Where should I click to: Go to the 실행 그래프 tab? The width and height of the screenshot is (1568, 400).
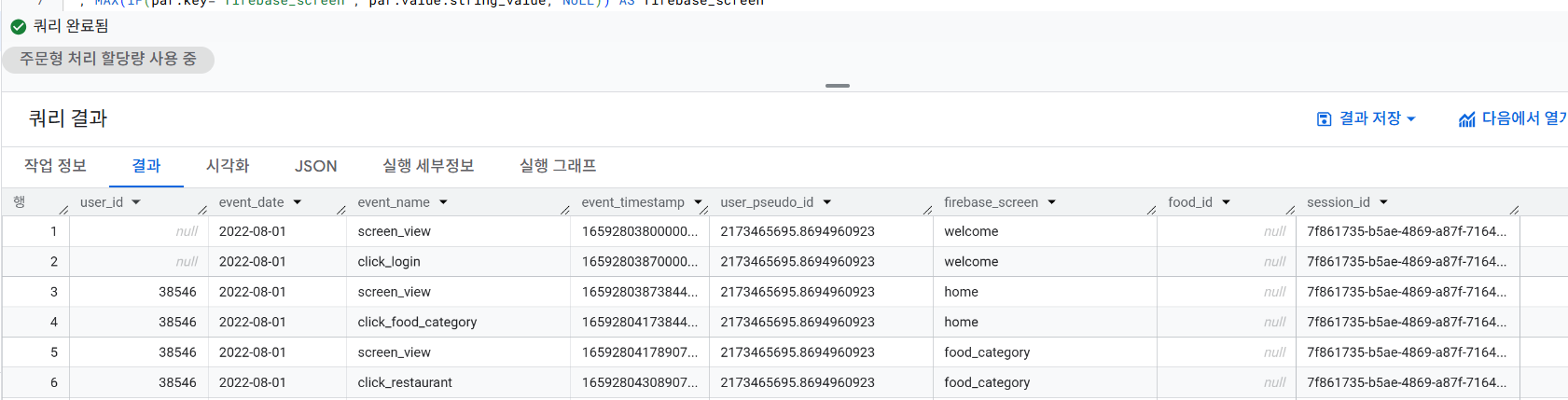coord(558,166)
